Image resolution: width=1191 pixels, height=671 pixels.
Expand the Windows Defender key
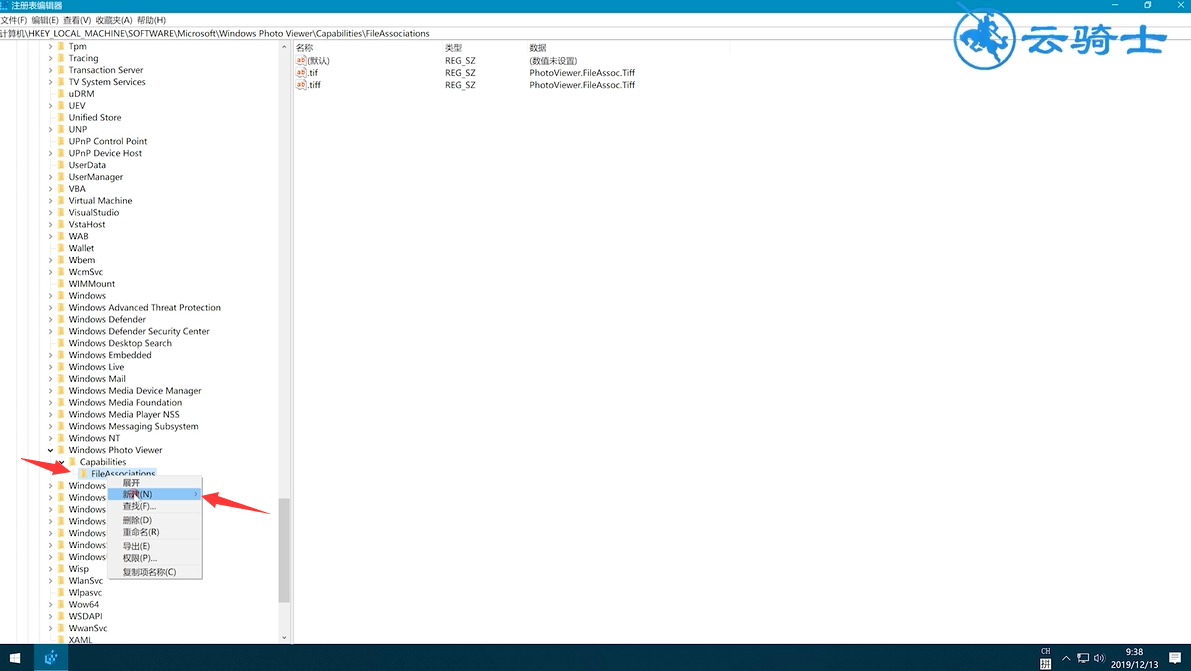coord(51,320)
